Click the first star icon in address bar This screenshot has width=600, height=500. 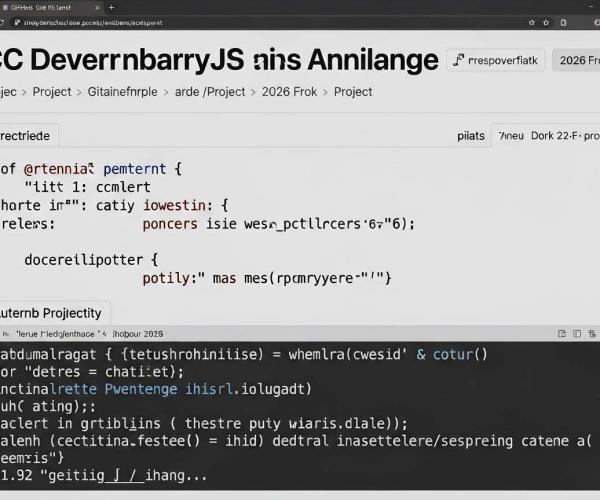532,23
